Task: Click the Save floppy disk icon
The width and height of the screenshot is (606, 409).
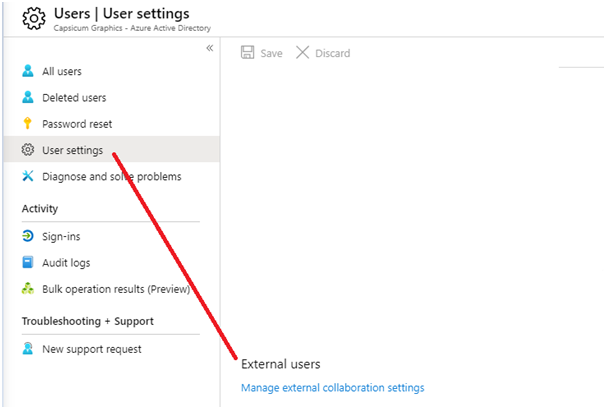Action: [248, 53]
